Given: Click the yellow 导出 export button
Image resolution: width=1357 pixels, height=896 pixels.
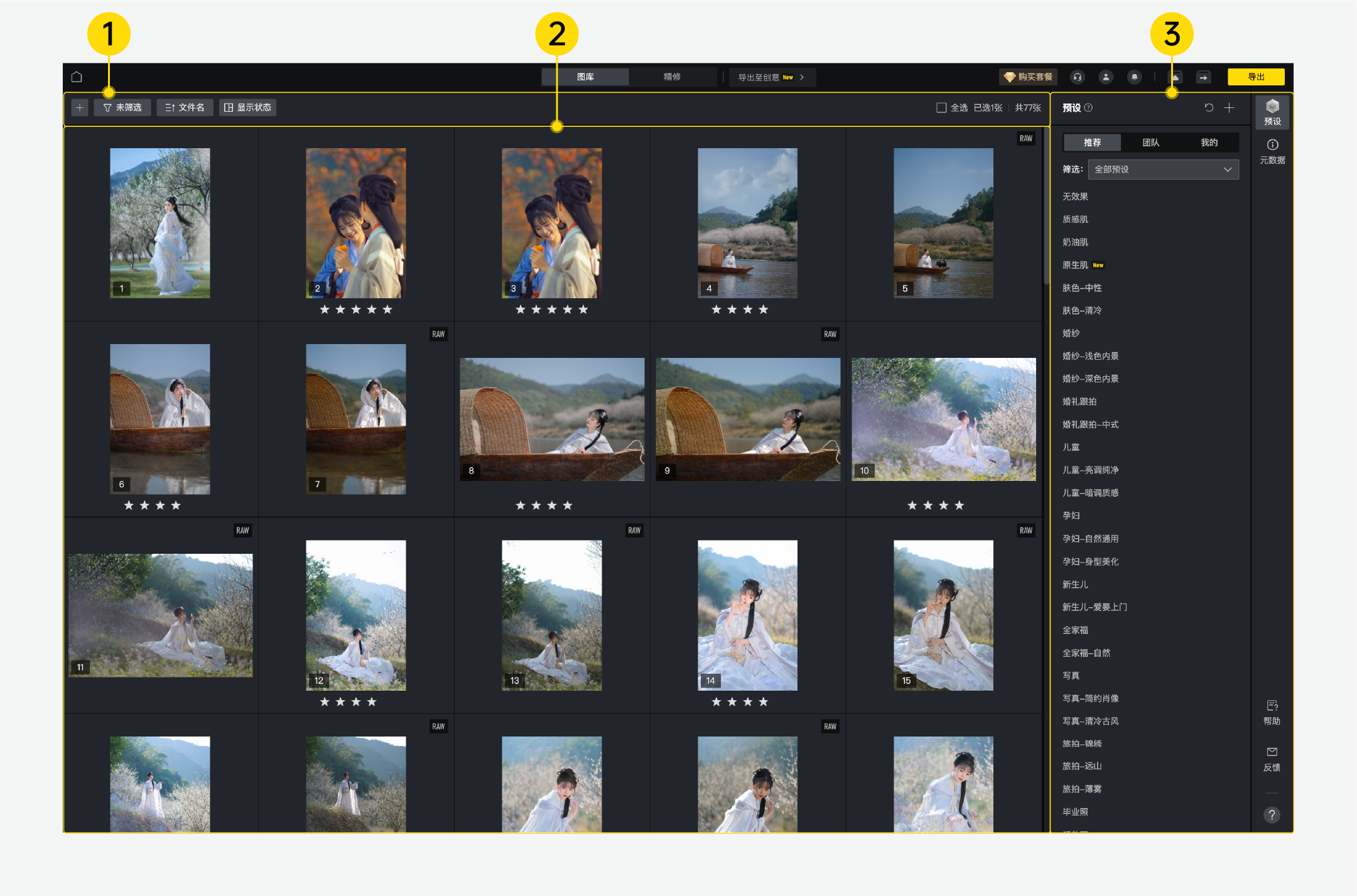Looking at the screenshot, I should (1257, 77).
